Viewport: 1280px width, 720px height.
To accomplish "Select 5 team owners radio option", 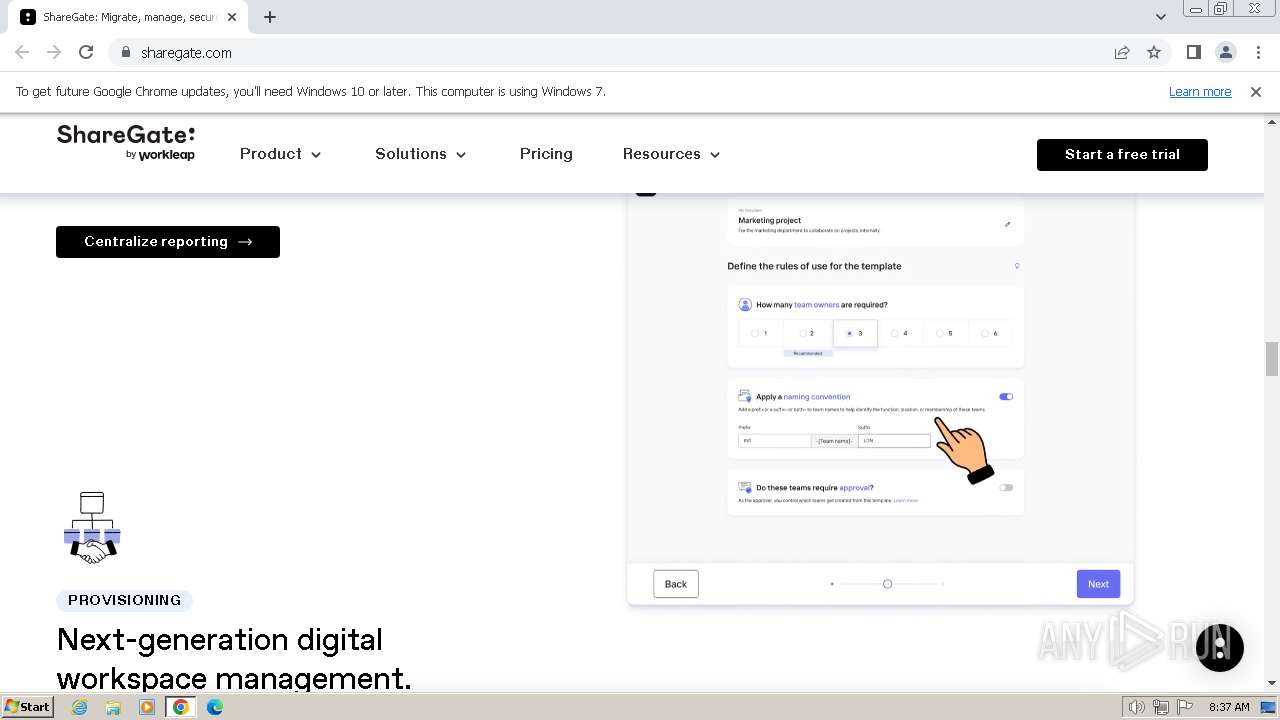I will (x=940, y=333).
